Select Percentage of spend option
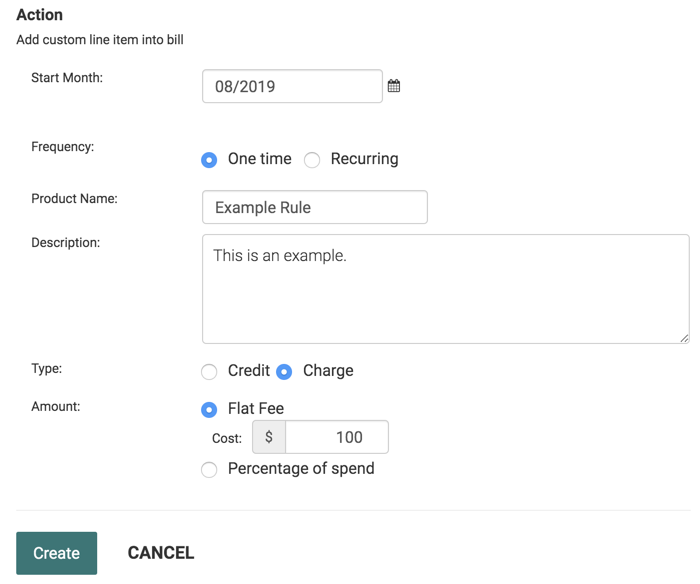The width and height of the screenshot is (700, 584). pos(209,470)
